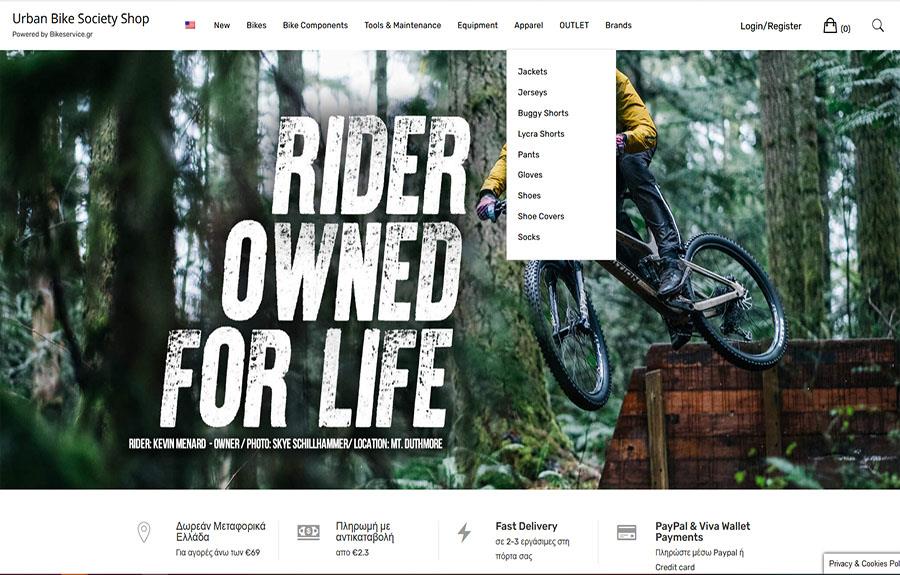Select Jackets from the Apparel dropdown
The image size is (900, 575).
[532, 72]
